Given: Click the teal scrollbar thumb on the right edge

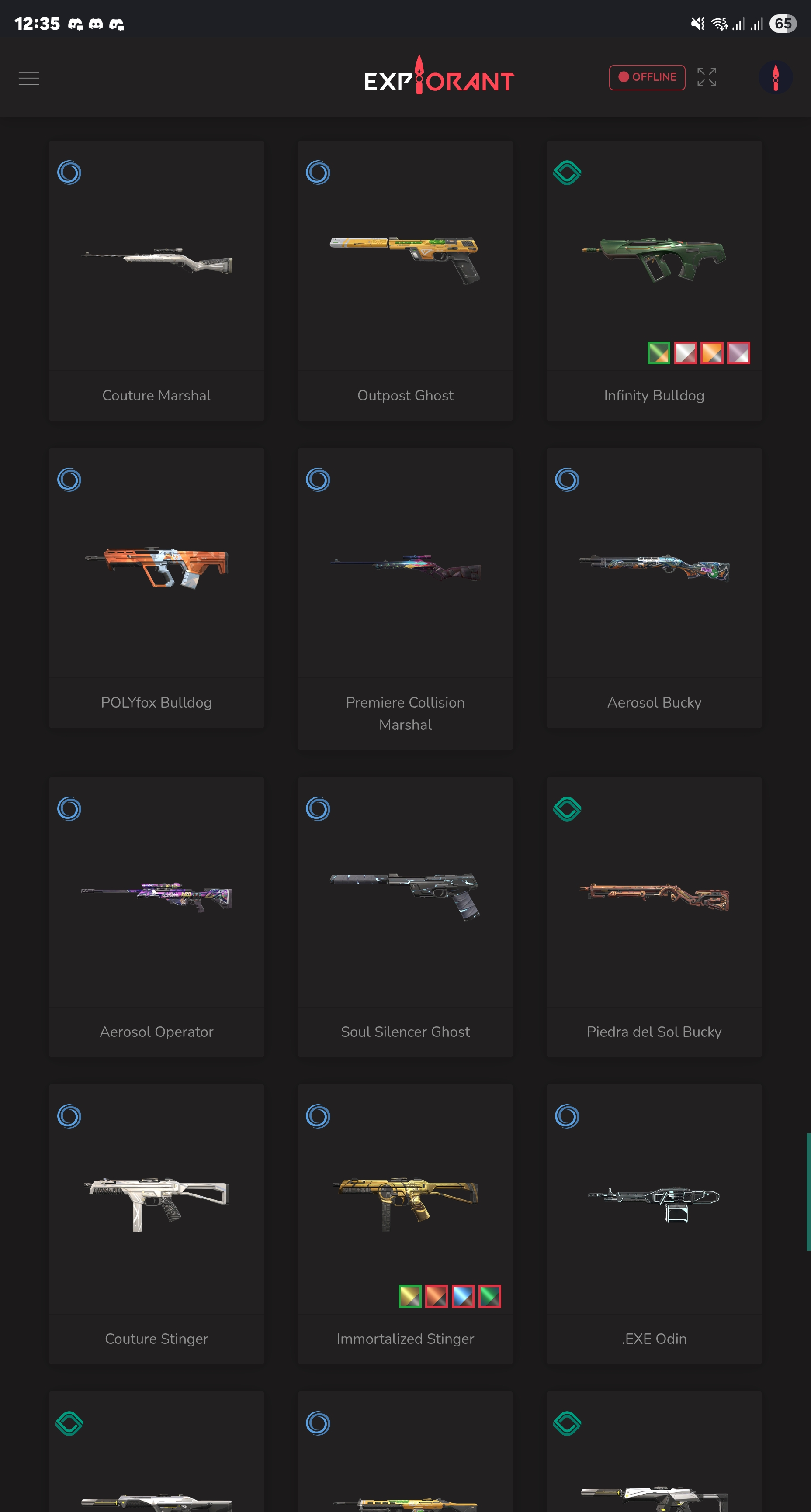Looking at the screenshot, I should tap(808, 1191).
